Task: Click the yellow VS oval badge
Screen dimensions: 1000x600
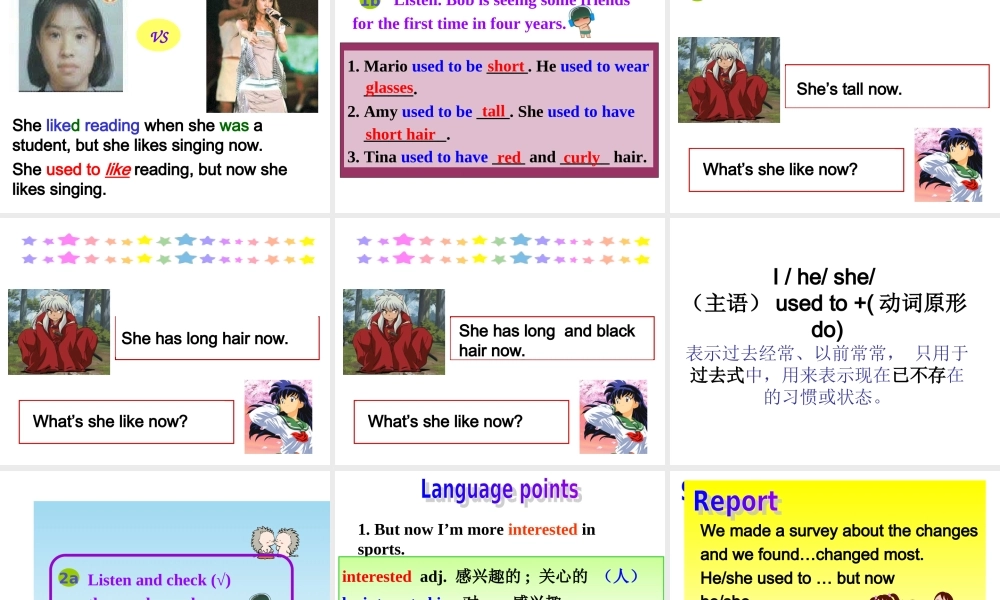Action: tap(158, 35)
